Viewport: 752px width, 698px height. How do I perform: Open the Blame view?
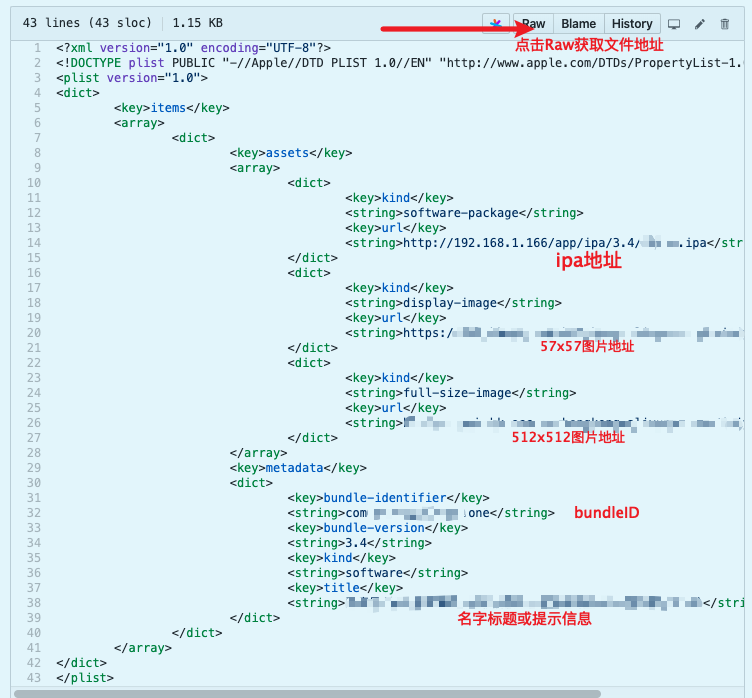point(578,23)
